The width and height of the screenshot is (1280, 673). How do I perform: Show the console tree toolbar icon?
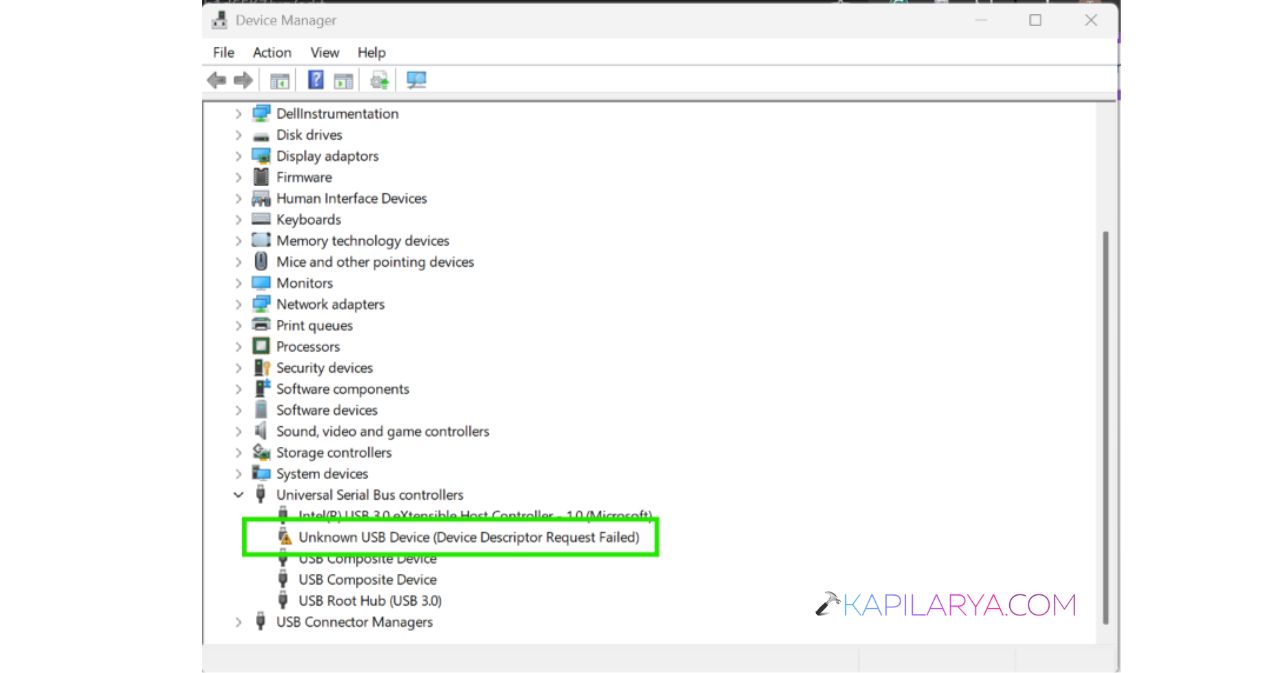(x=280, y=81)
